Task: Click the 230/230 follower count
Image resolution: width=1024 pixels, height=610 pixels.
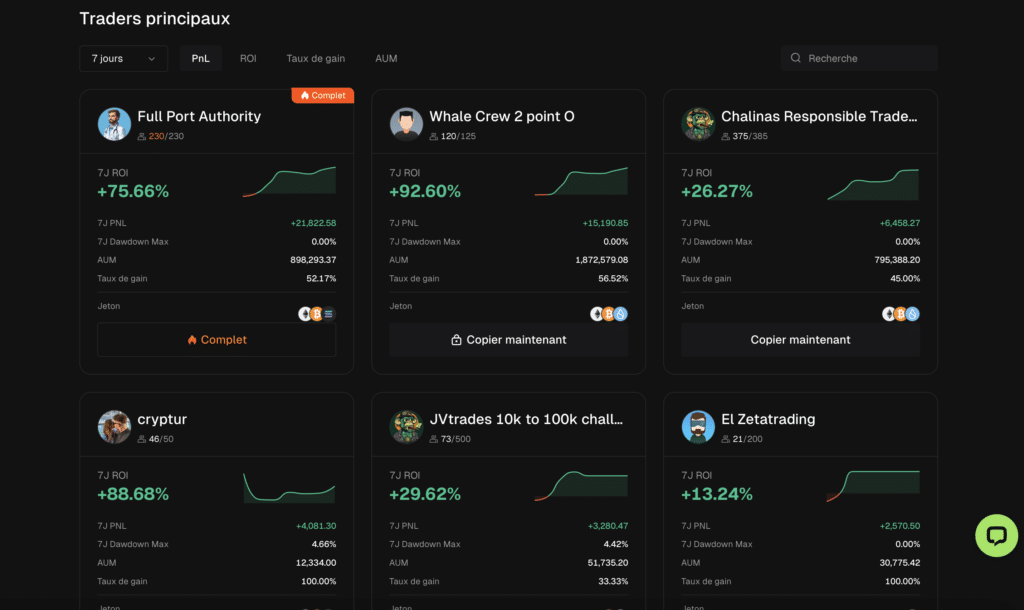Action: (x=167, y=136)
